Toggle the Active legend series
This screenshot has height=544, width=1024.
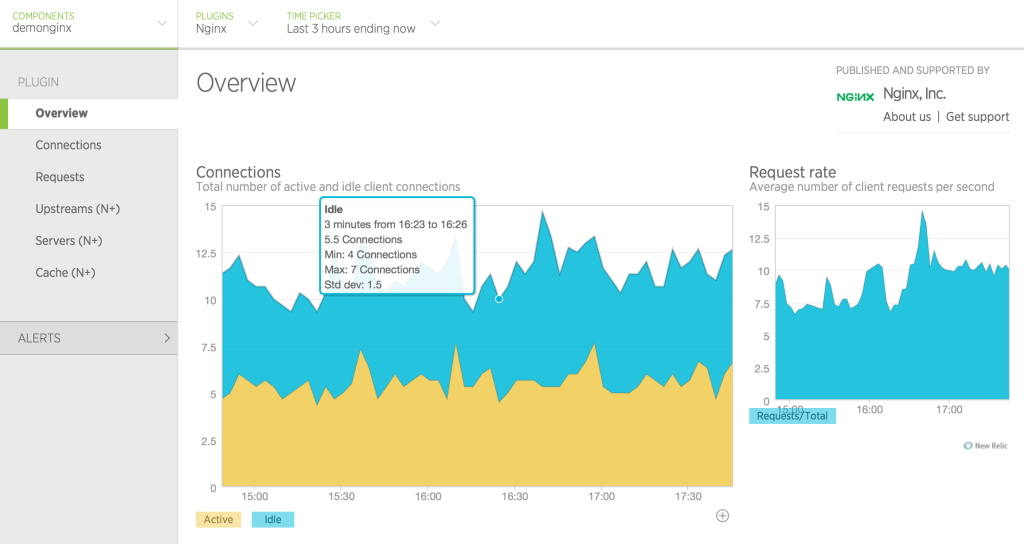[x=218, y=520]
